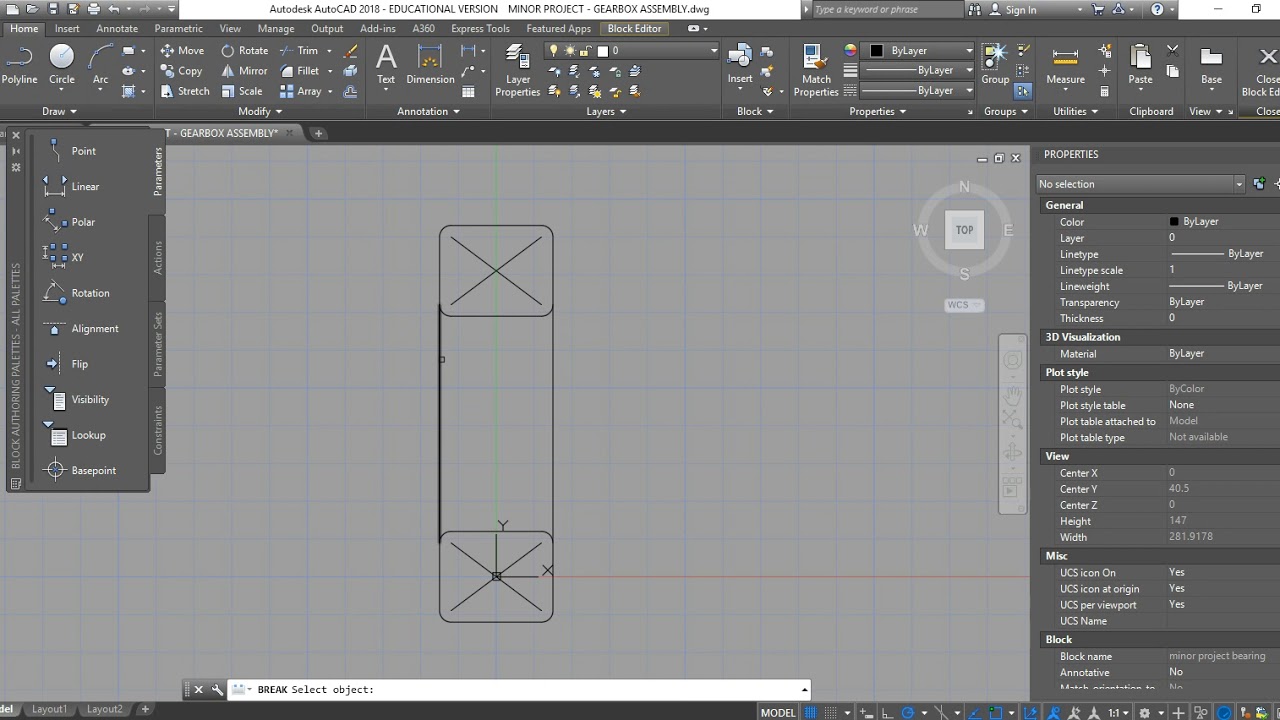Viewport: 1280px width, 720px height.
Task: Click the Rotate tool
Action: (x=245, y=50)
